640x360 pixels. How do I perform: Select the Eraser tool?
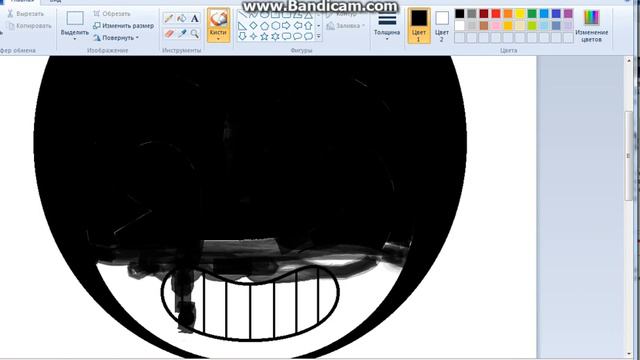click(x=169, y=33)
